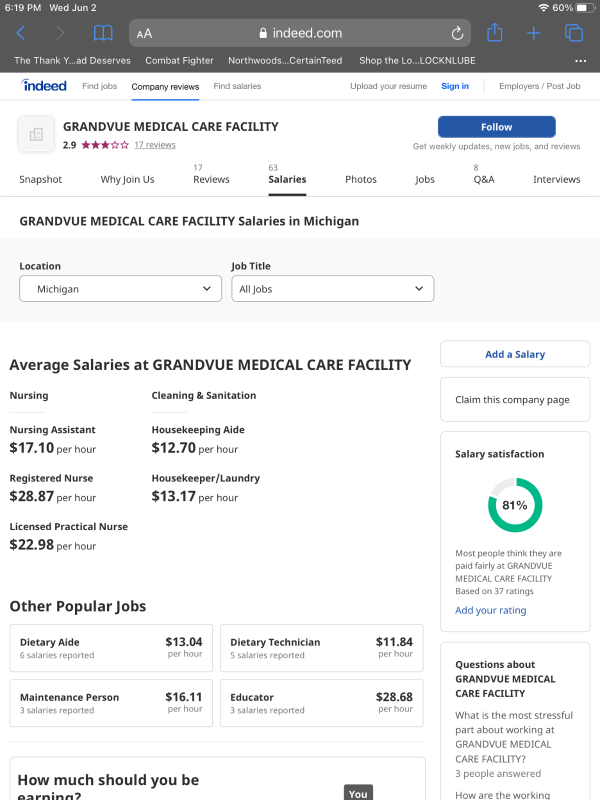Click Add your rating link
Image resolution: width=600 pixels, height=800 pixels.
pyautogui.click(x=490, y=610)
